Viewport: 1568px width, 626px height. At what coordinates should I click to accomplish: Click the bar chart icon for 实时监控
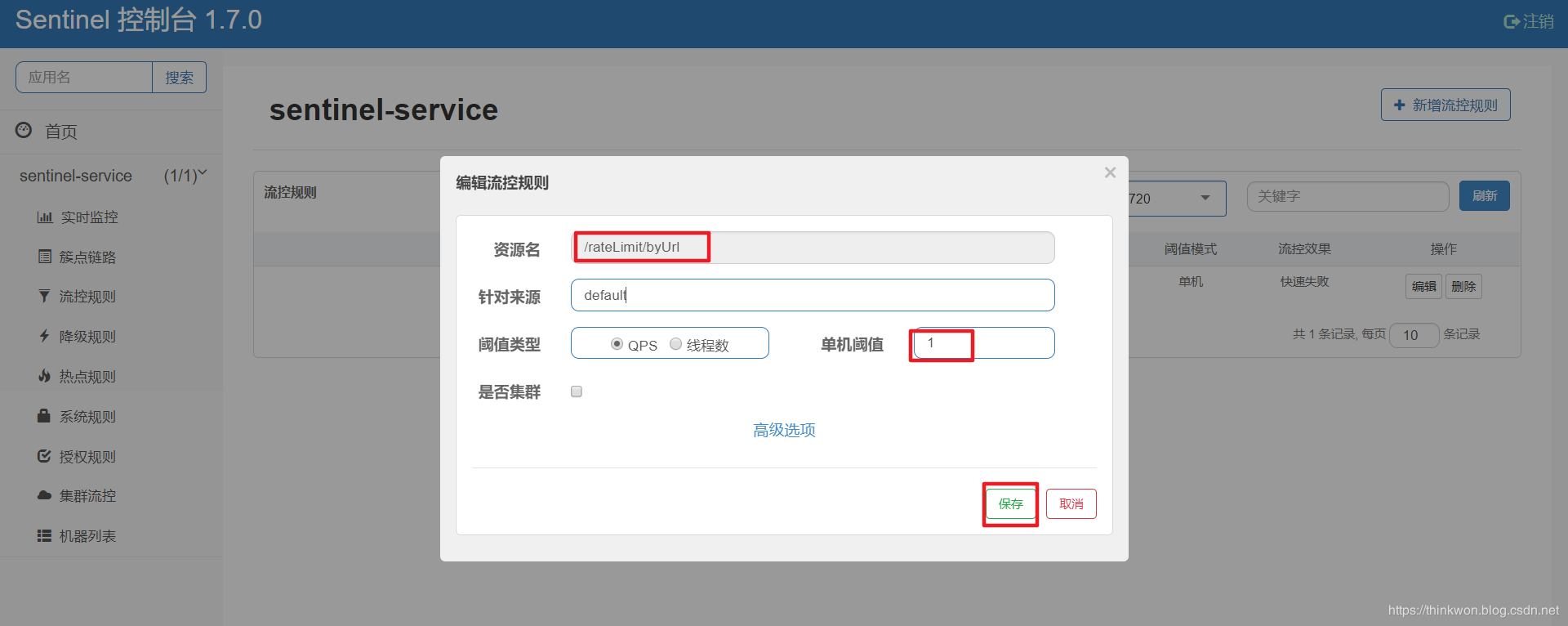(x=44, y=217)
